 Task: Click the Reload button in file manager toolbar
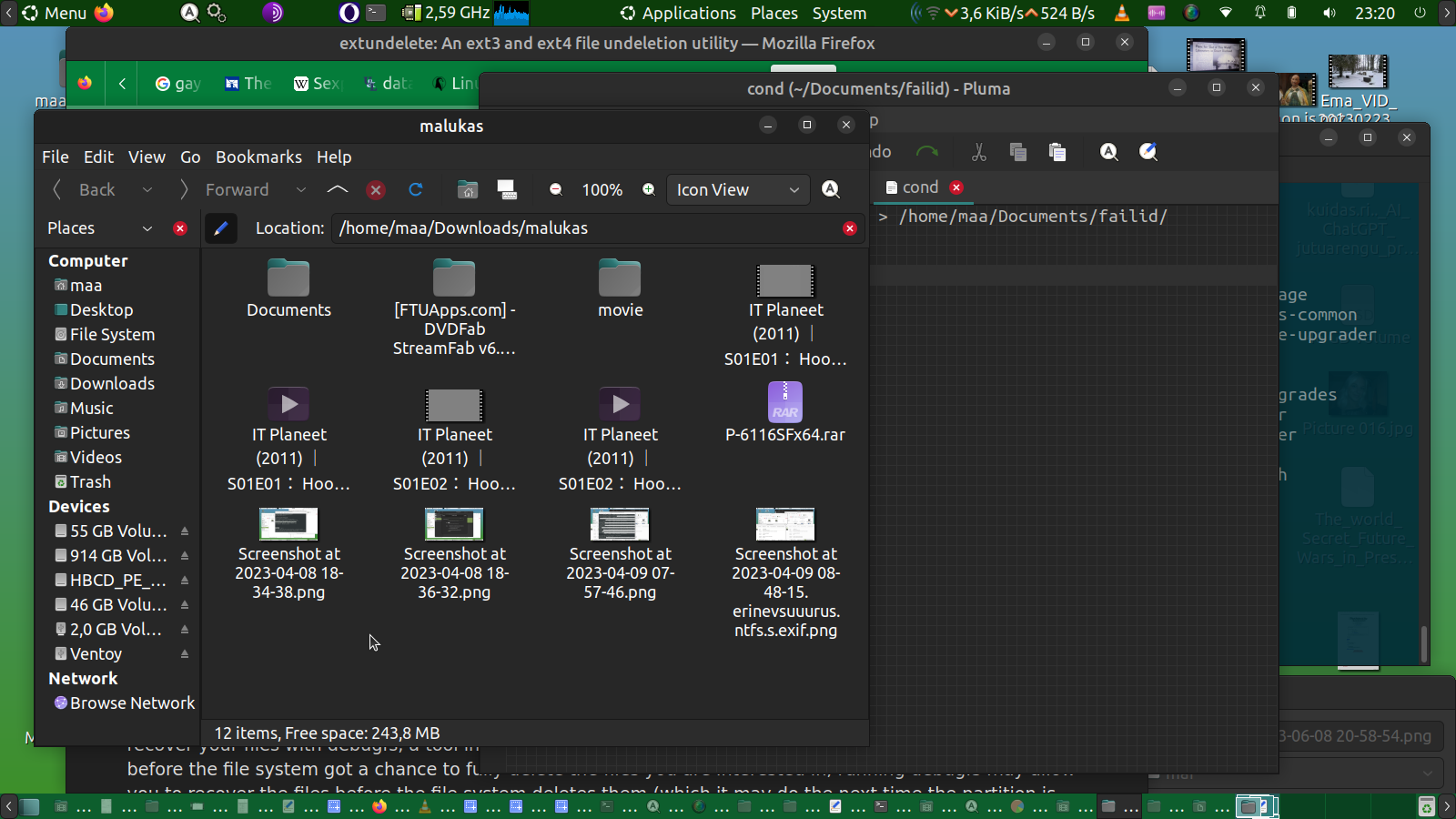pos(416,189)
